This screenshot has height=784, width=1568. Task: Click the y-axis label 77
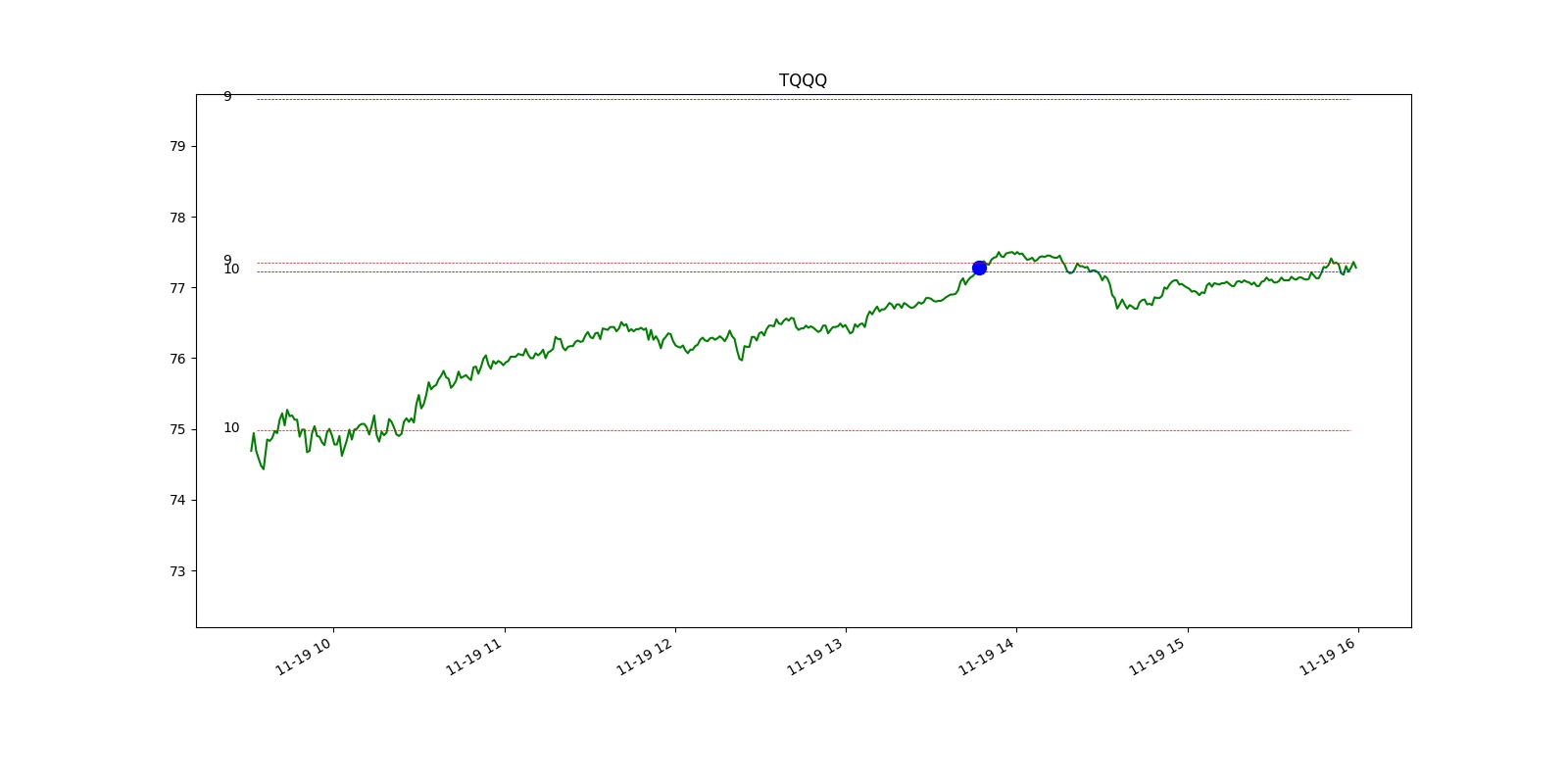177,288
